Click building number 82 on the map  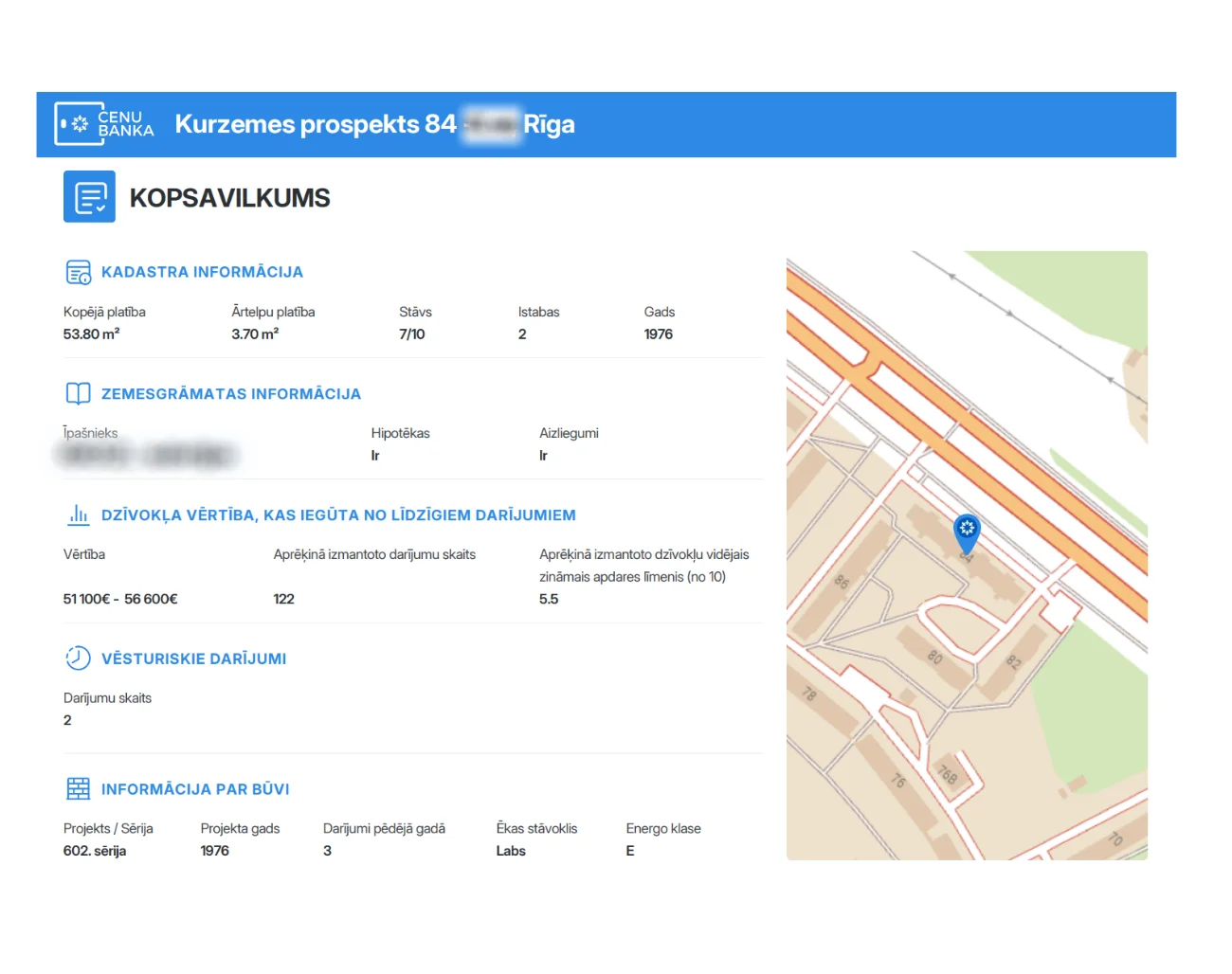click(1013, 661)
